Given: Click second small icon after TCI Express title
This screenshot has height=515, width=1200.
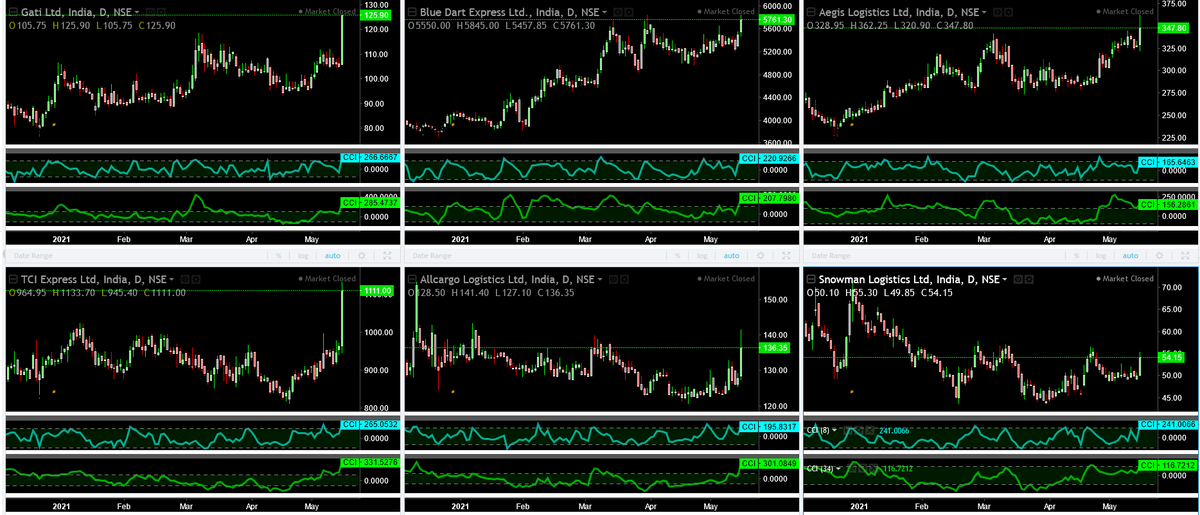Looking at the screenshot, I should (197, 279).
